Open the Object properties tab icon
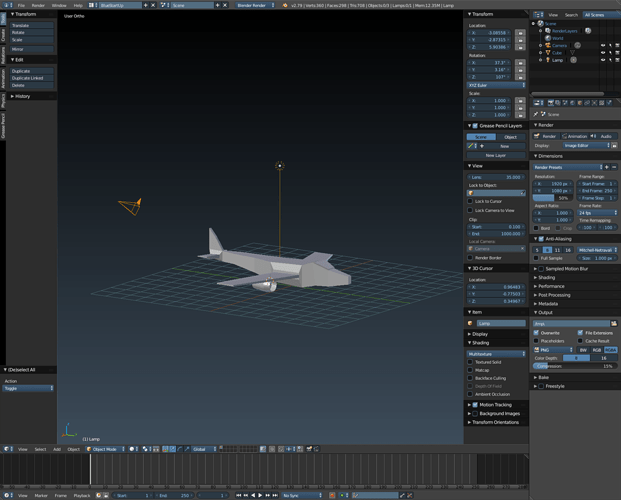This screenshot has width=621, height=500. [580, 103]
